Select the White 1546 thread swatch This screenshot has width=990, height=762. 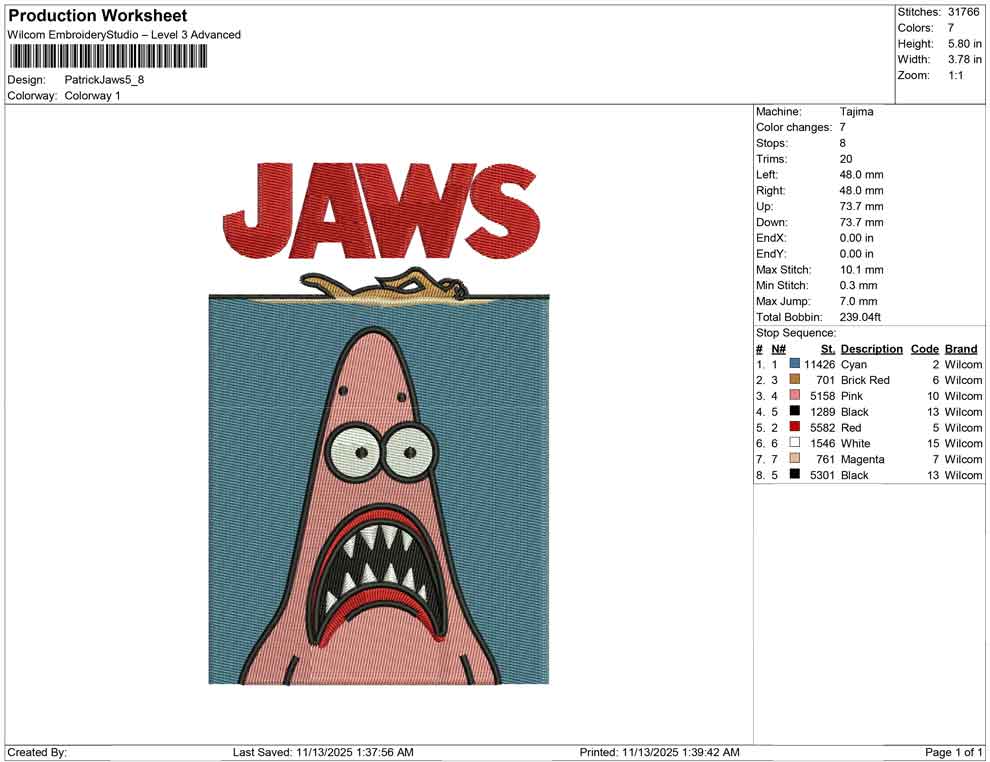pos(795,443)
